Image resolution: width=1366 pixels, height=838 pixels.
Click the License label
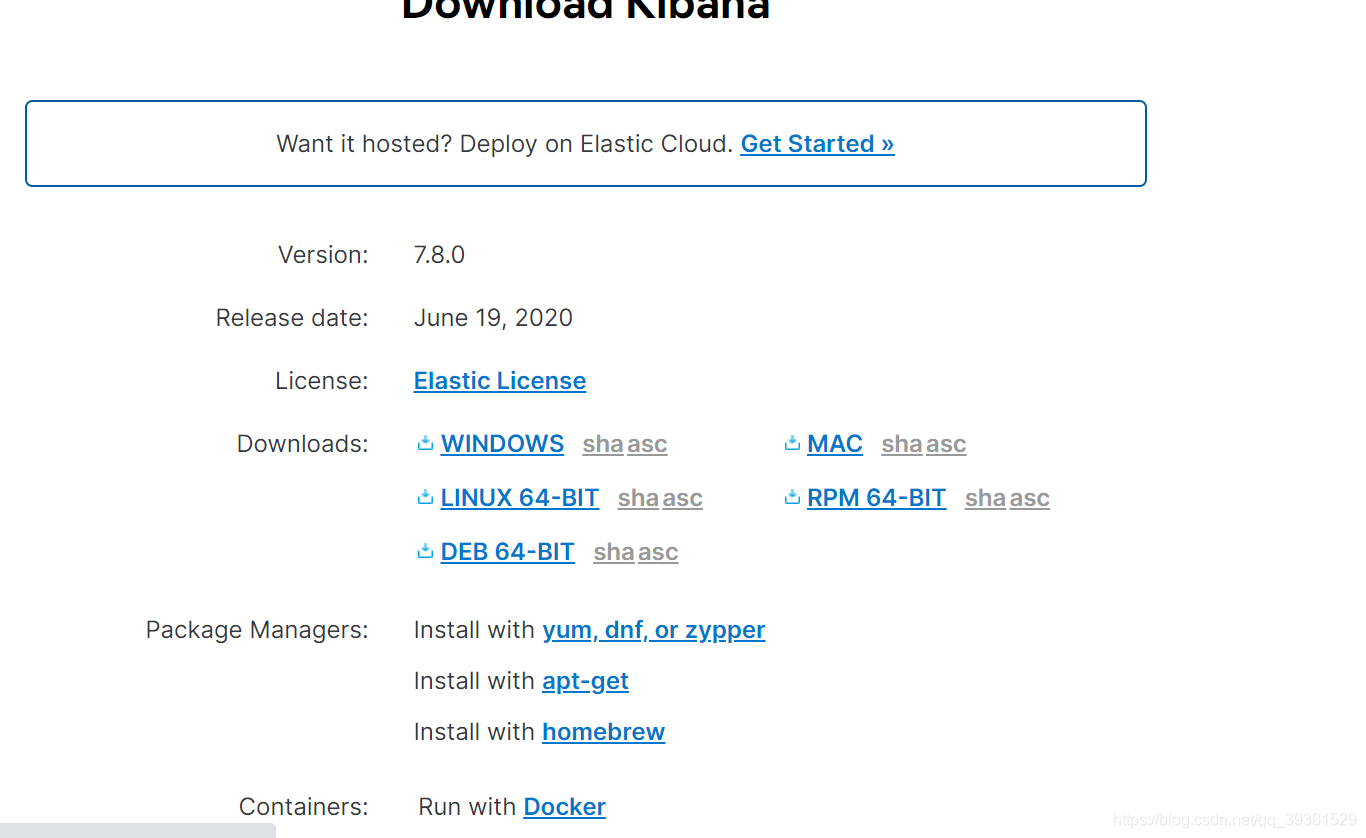[x=322, y=381]
